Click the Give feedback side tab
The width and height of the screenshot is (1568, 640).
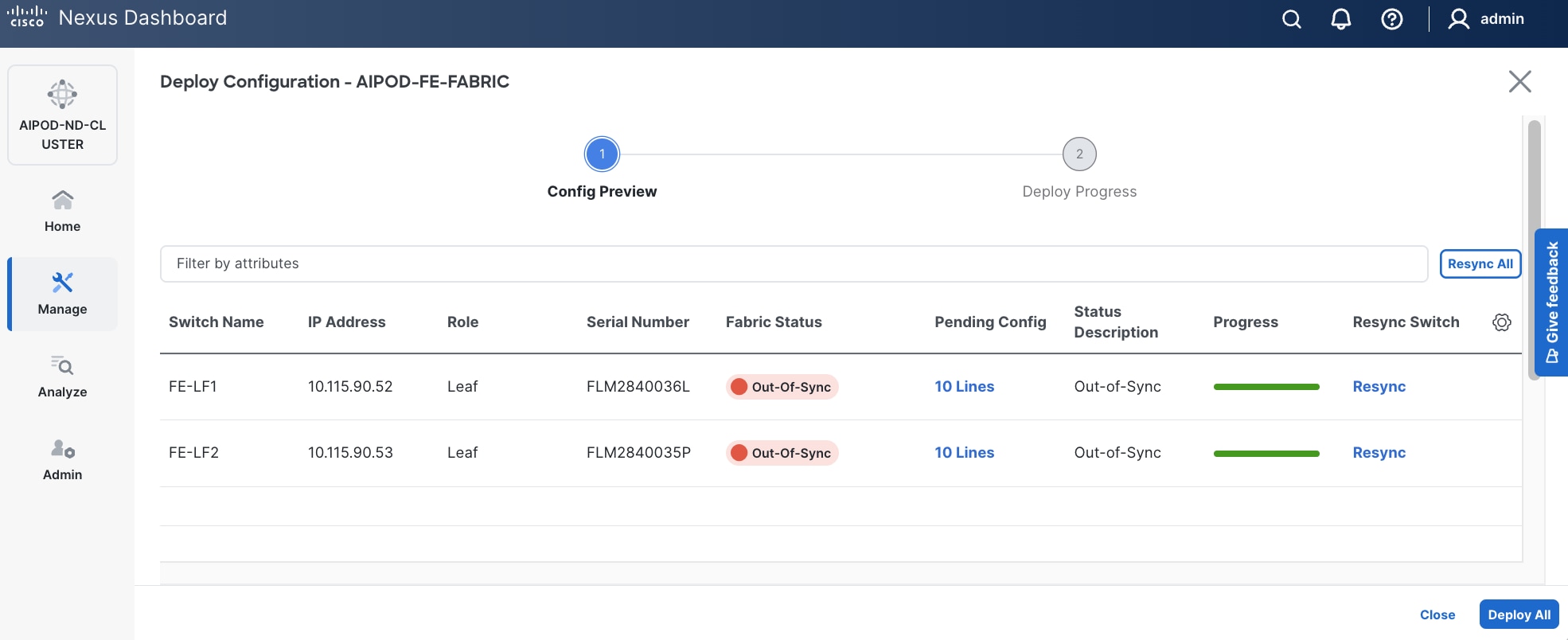tap(1551, 302)
